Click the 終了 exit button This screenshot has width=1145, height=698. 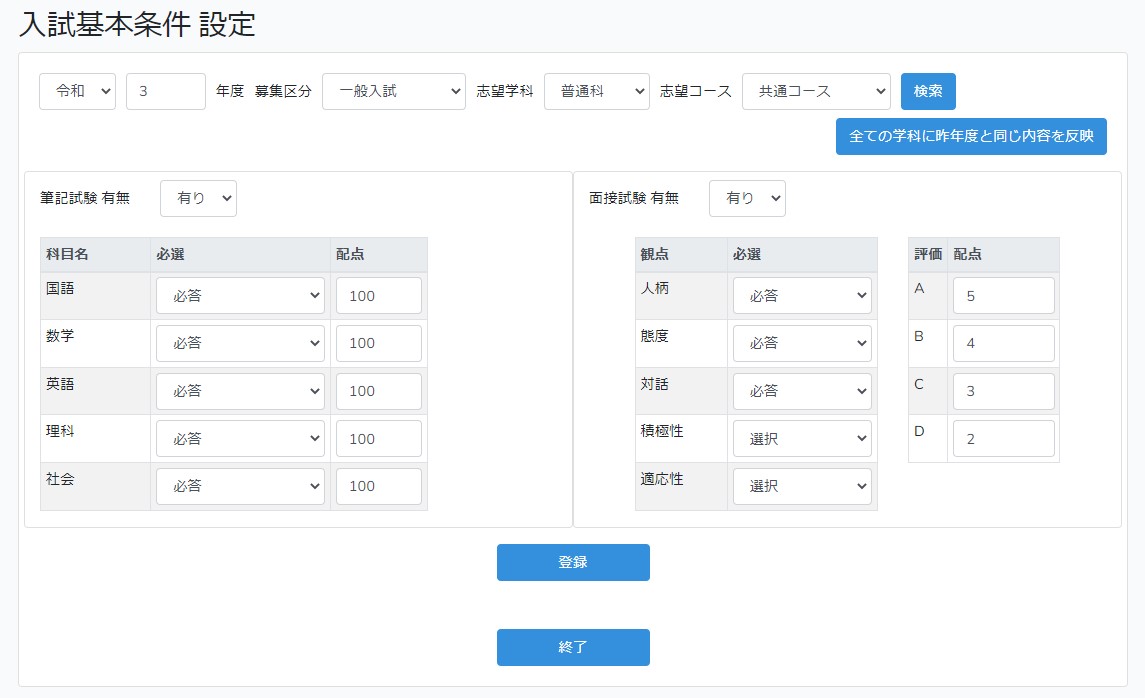573,647
